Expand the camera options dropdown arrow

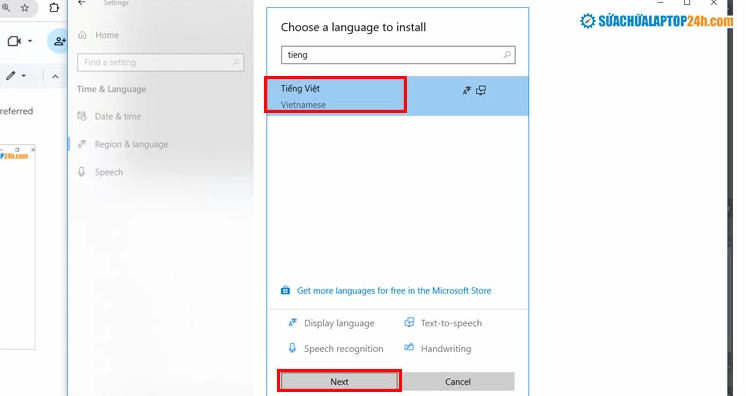[30, 41]
